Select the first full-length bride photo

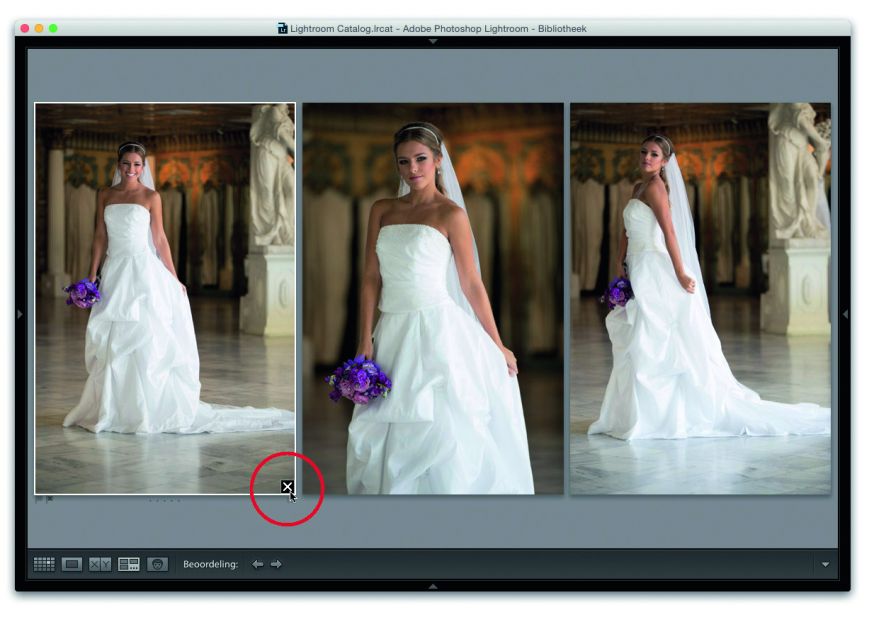pyautogui.click(x=165, y=298)
